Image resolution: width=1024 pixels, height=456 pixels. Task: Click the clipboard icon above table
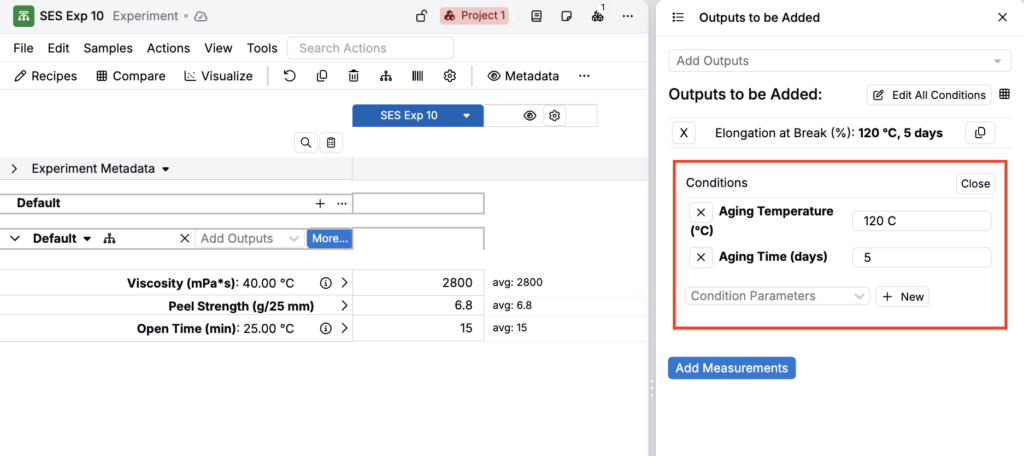tap(331, 142)
